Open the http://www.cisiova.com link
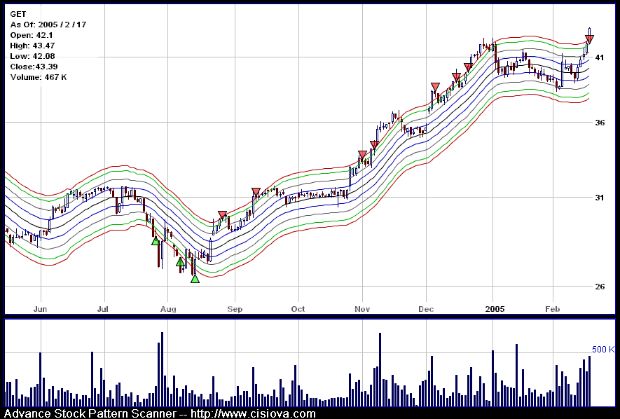The image size is (620, 419). tap(253, 414)
